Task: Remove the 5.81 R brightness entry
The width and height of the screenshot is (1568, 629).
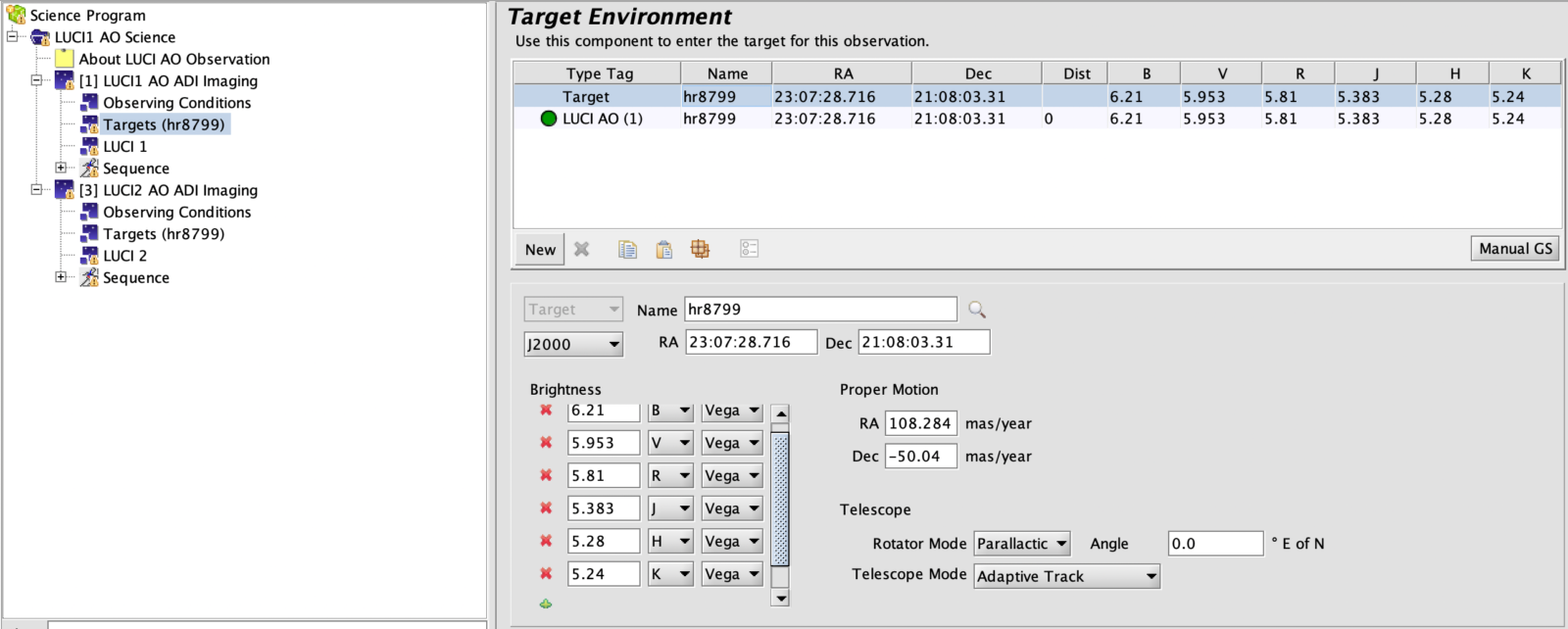Action: coord(546,475)
